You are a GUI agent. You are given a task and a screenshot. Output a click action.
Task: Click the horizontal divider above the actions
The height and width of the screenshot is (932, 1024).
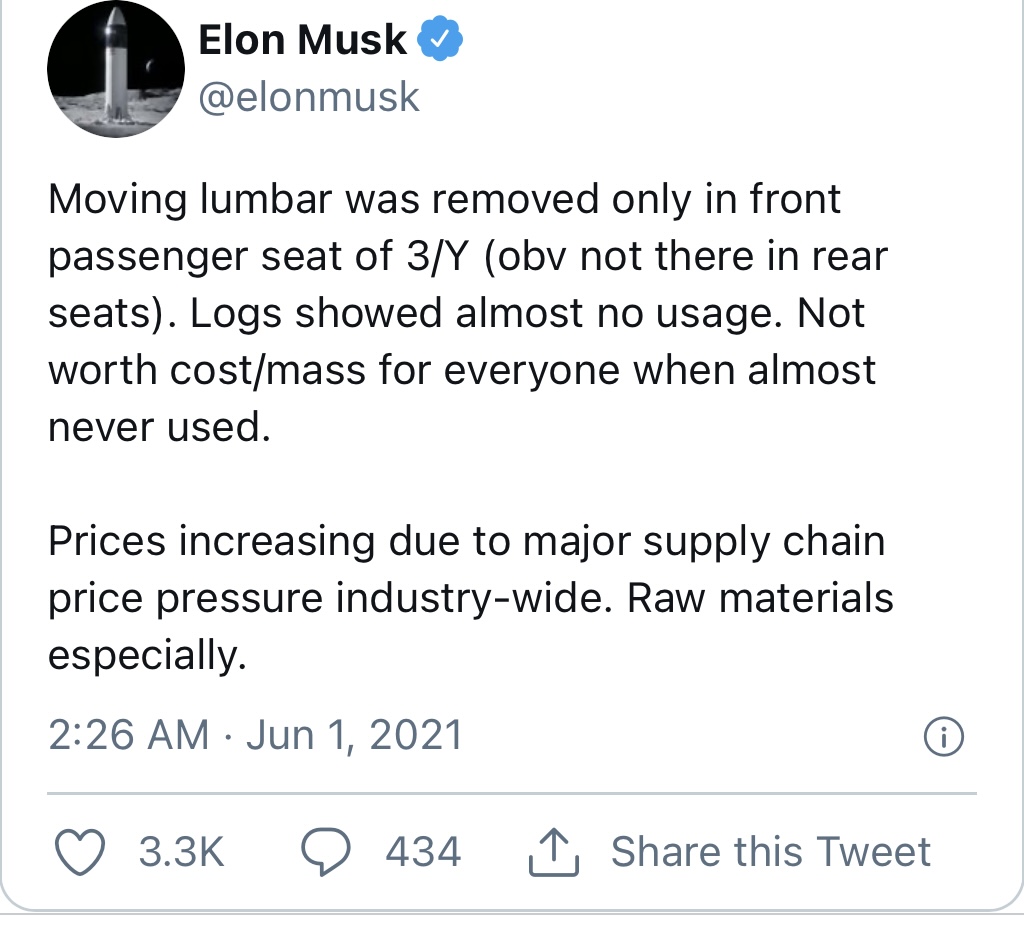512,794
